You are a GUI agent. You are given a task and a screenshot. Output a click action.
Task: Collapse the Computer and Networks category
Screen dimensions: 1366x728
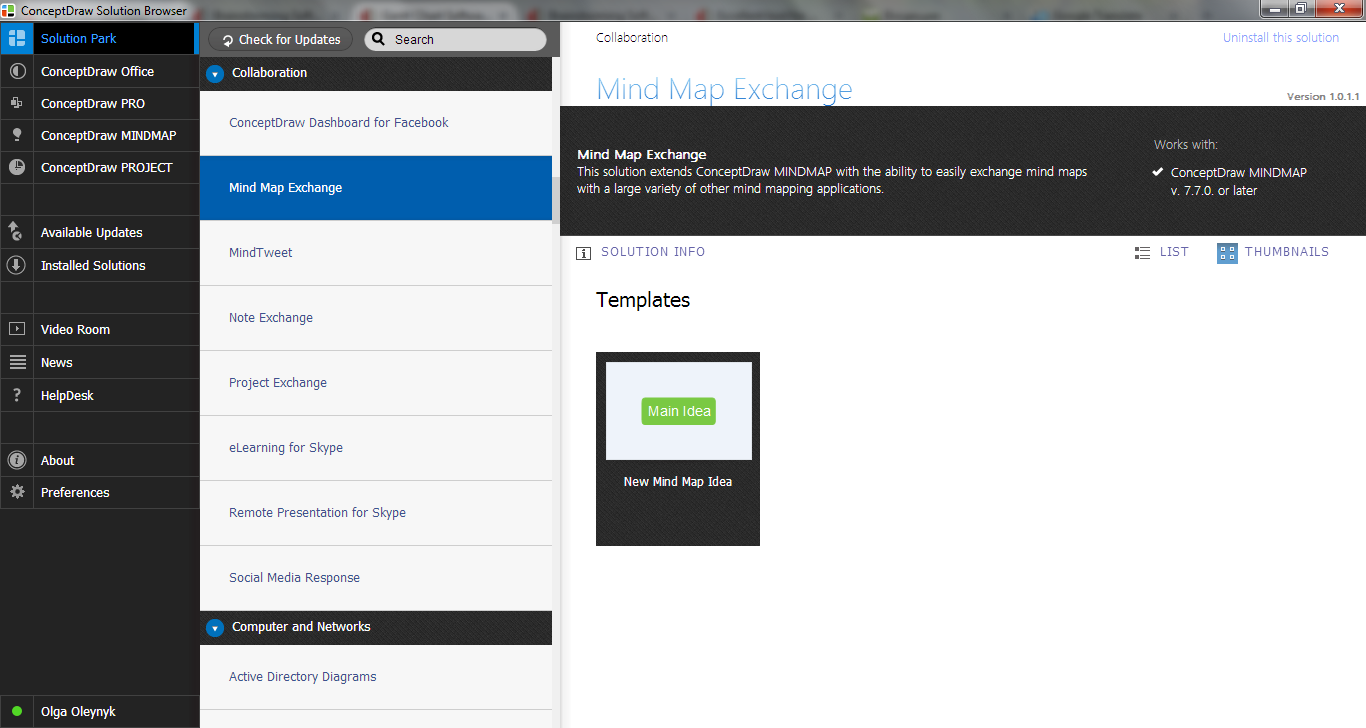(x=215, y=628)
